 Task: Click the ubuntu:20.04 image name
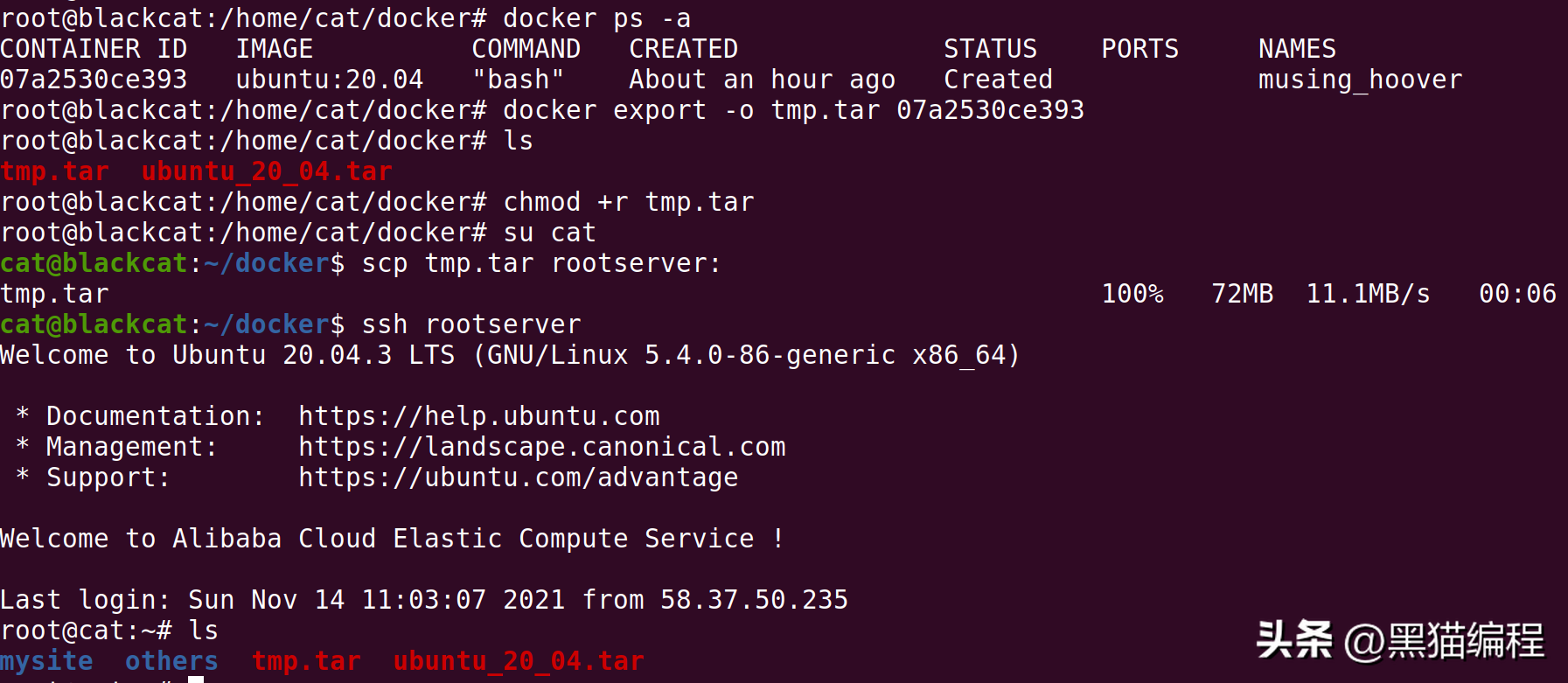point(330,80)
